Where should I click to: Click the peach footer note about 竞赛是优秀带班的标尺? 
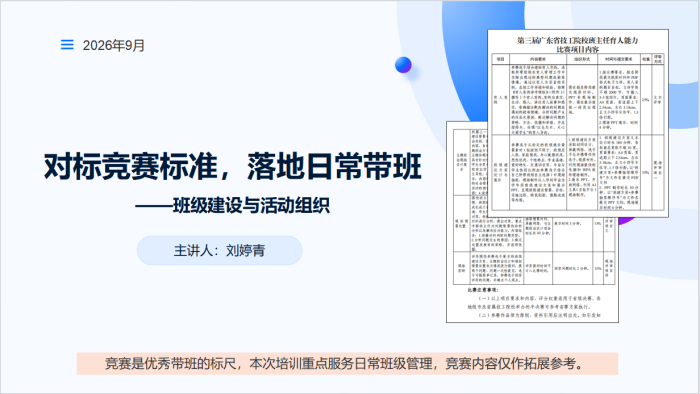[x=347, y=364]
